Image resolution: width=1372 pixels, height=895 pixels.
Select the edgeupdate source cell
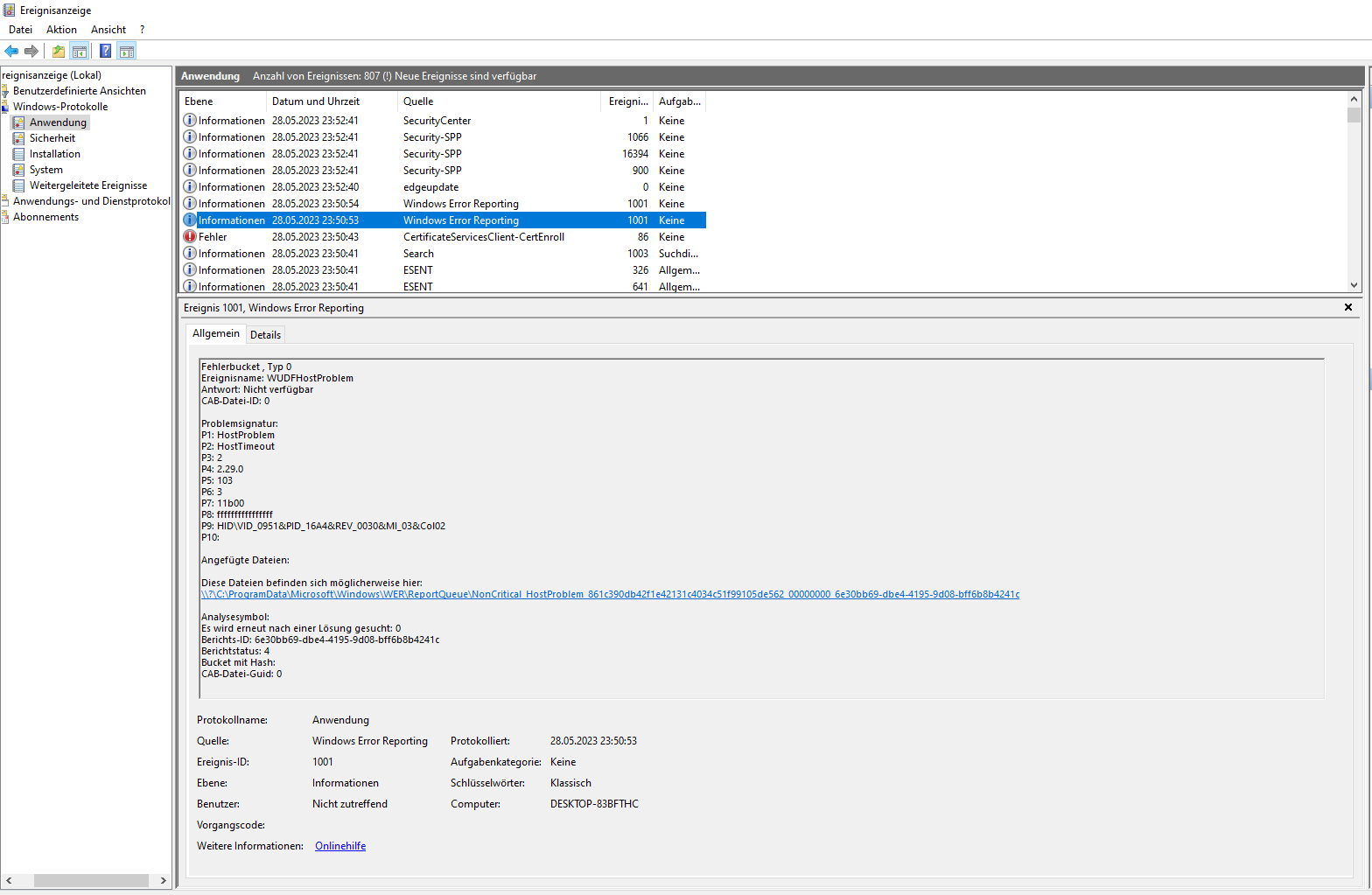pos(430,187)
